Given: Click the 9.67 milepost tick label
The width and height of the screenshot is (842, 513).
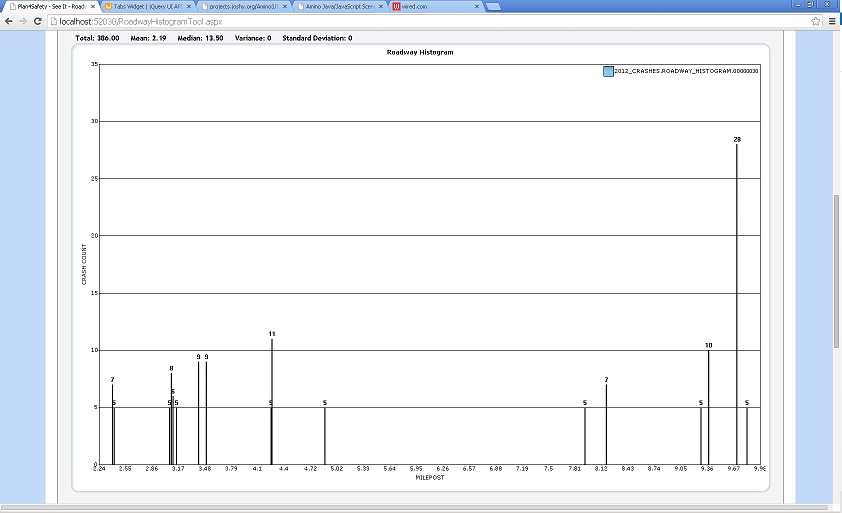Looking at the screenshot, I should [734, 469].
